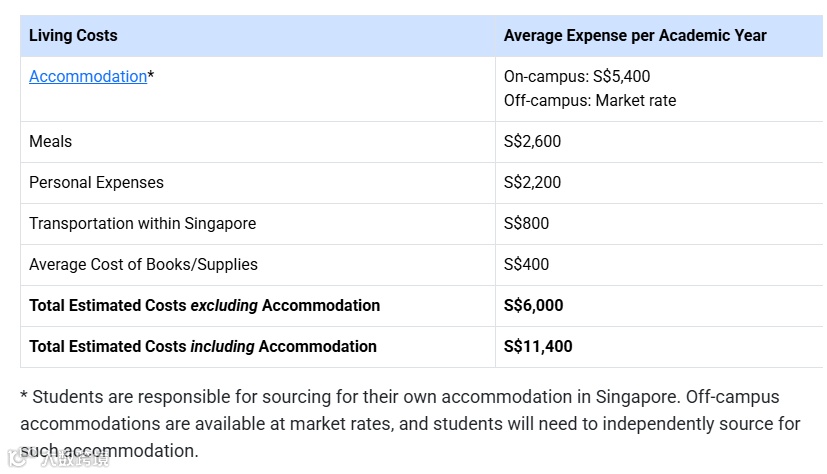The height and width of the screenshot is (474, 827).
Task: Select the Average Expense per Academic Year header
Action: pyautogui.click(x=634, y=35)
